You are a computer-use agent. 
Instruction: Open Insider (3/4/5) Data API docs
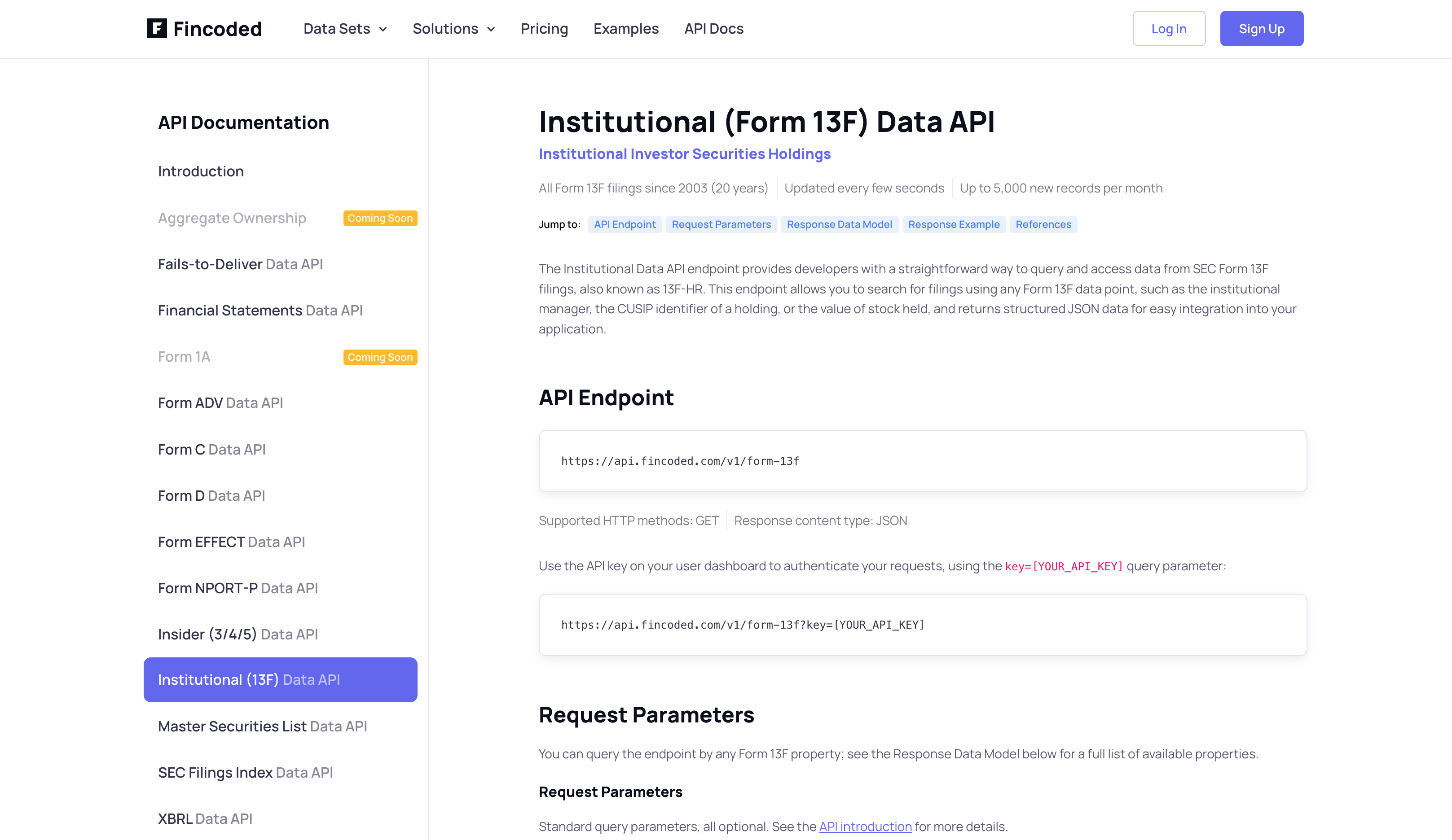tap(238, 634)
